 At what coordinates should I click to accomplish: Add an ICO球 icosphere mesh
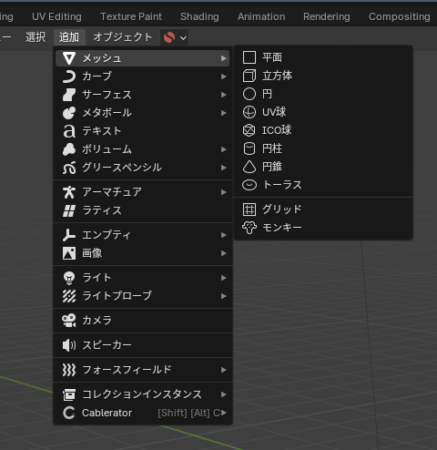pos(323,130)
